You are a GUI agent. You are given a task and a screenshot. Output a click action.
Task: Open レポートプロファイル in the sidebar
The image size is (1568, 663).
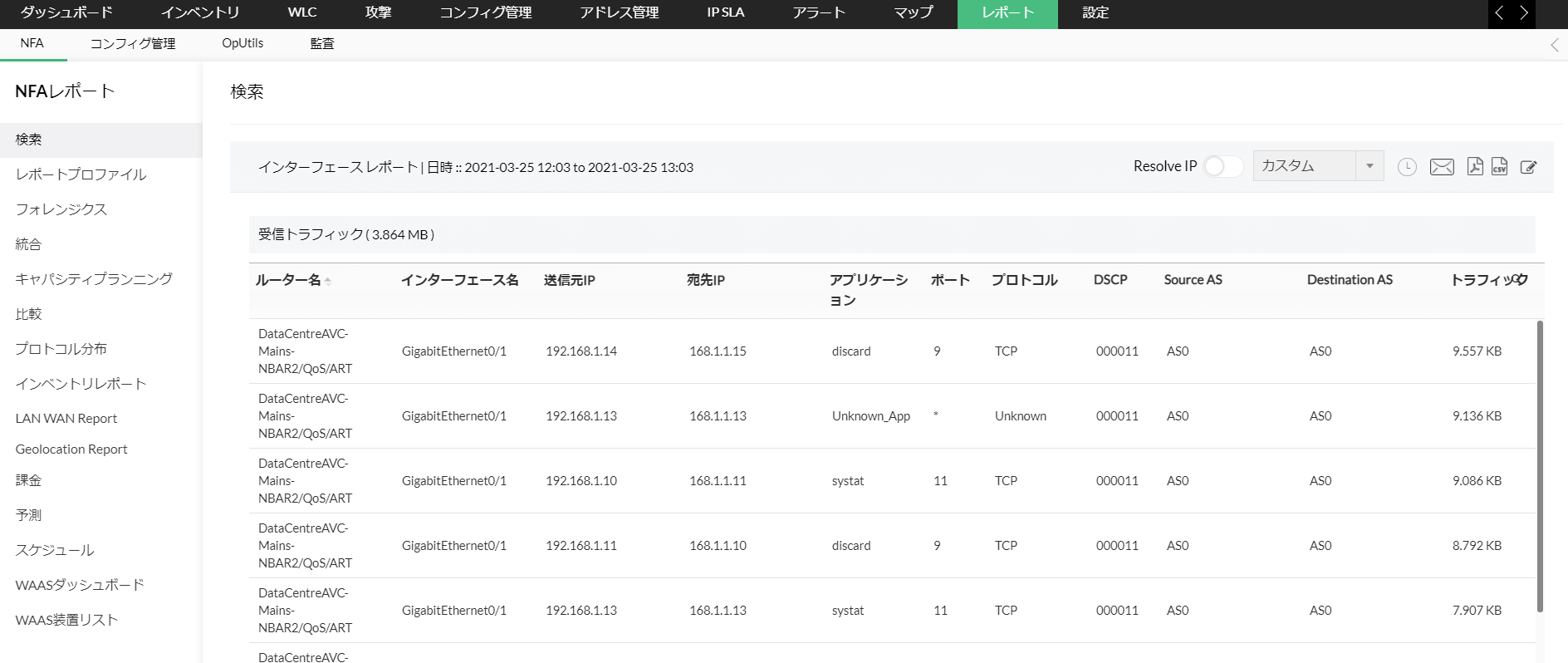point(81,174)
